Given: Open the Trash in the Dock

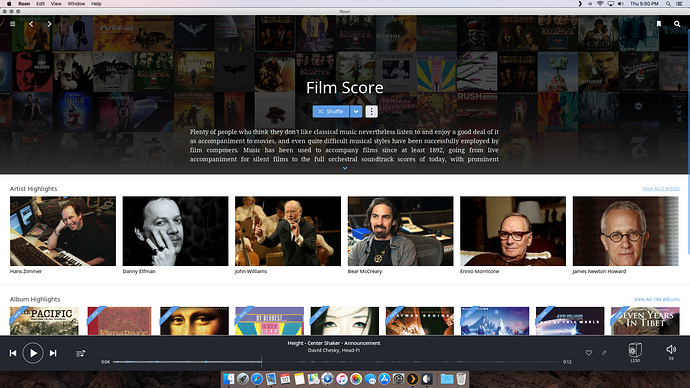Looking at the screenshot, I should click(x=461, y=379).
